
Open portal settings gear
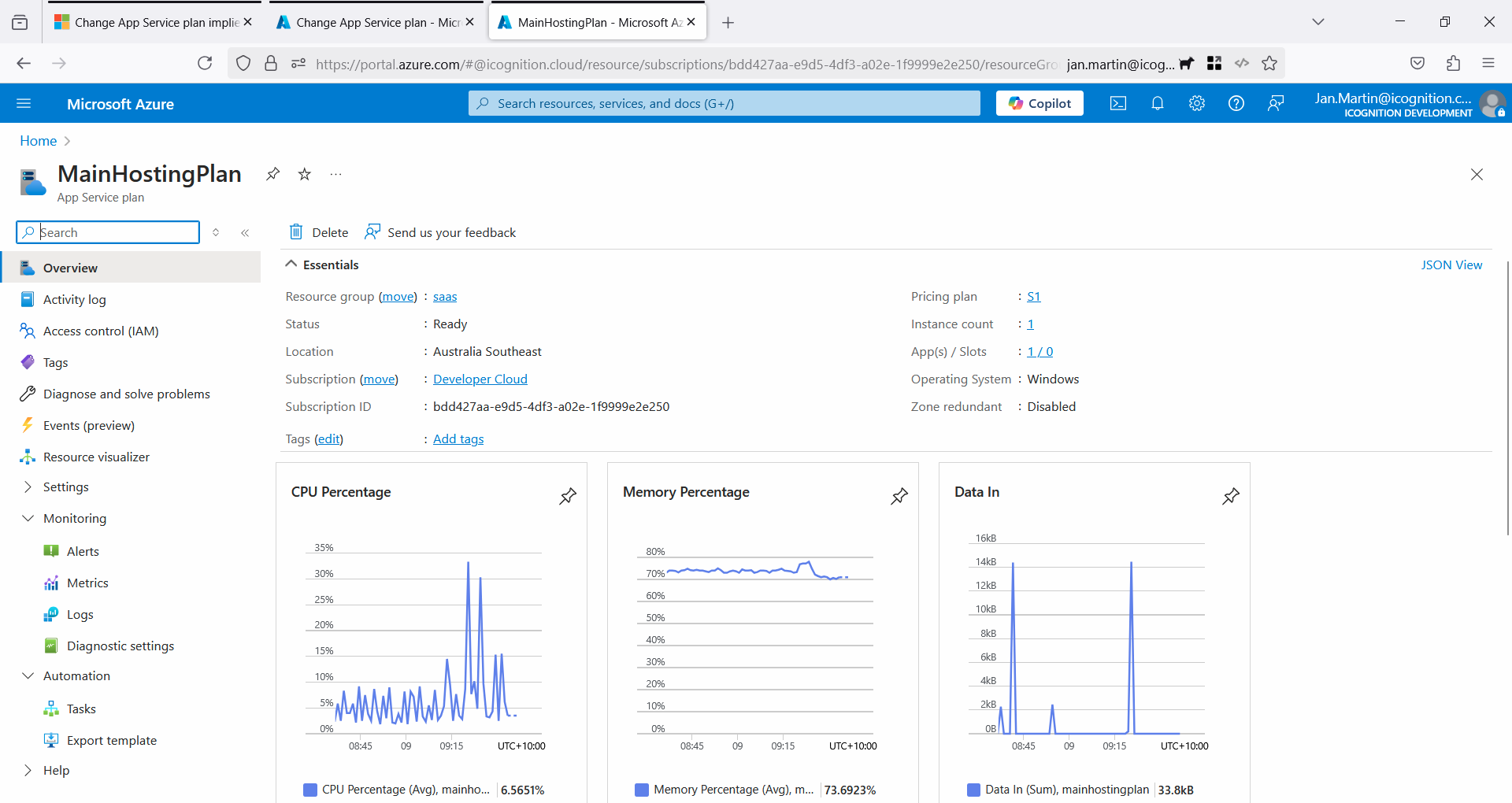pos(1197,103)
